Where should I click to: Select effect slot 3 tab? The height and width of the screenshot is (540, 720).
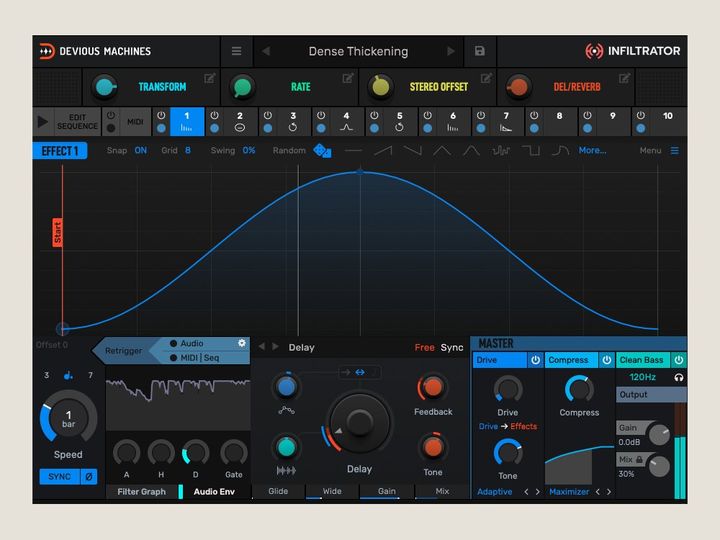pyautogui.click(x=293, y=122)
